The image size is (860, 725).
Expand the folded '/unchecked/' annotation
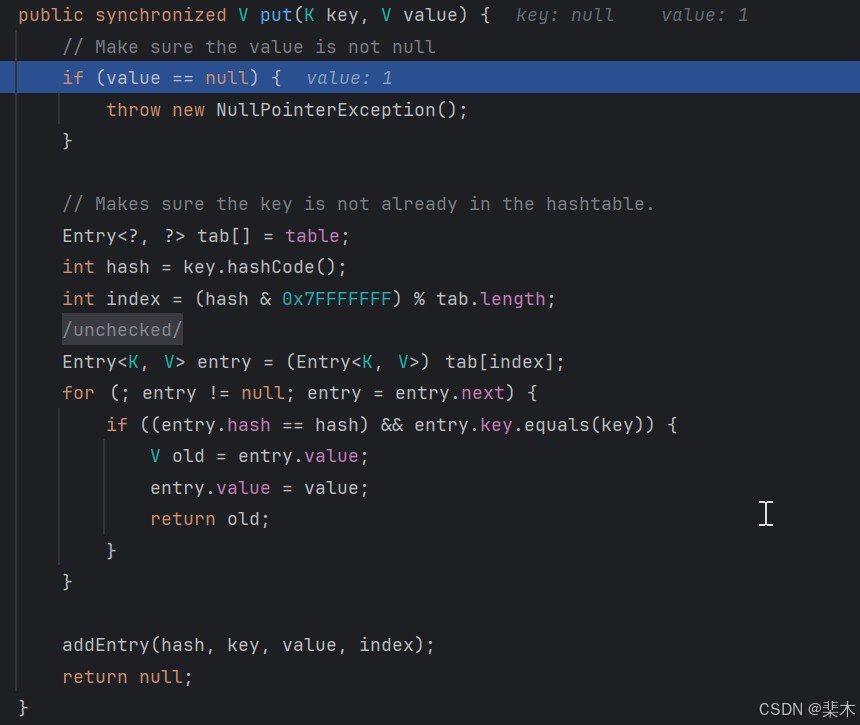[x=122, y=330]
